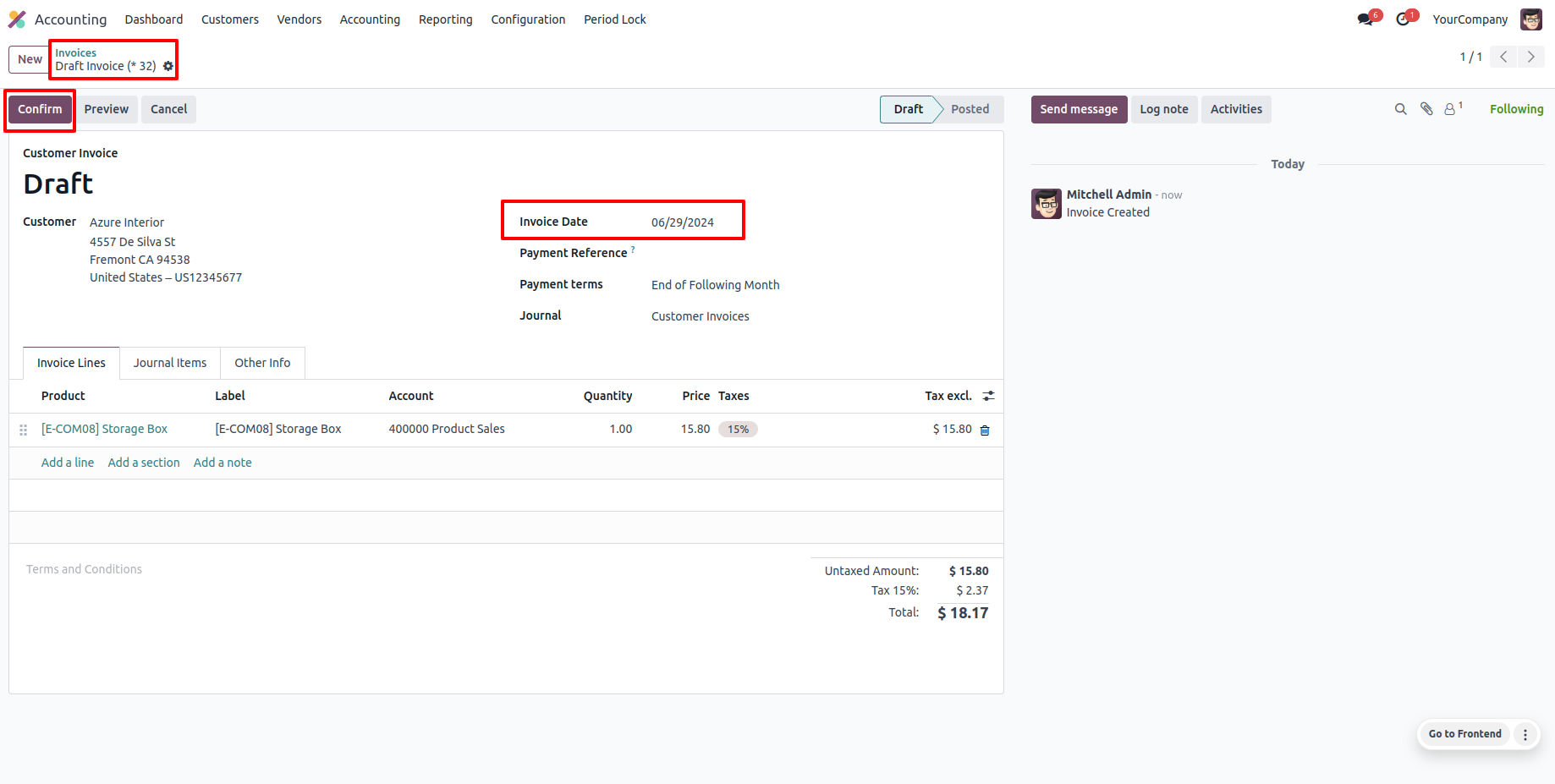Click the Terms and Conditions field

tap(84, 569)
